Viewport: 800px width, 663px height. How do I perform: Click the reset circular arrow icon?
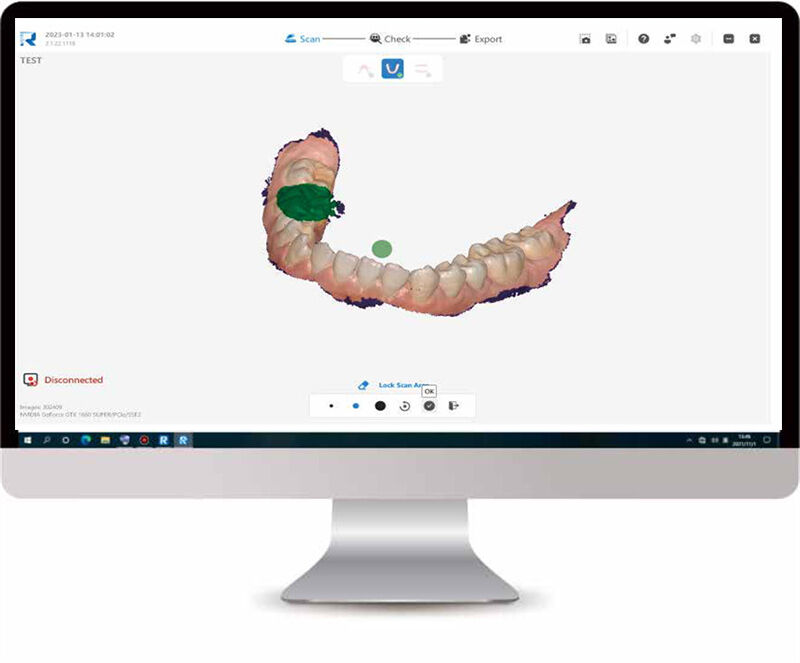click(x=405, y=406)
